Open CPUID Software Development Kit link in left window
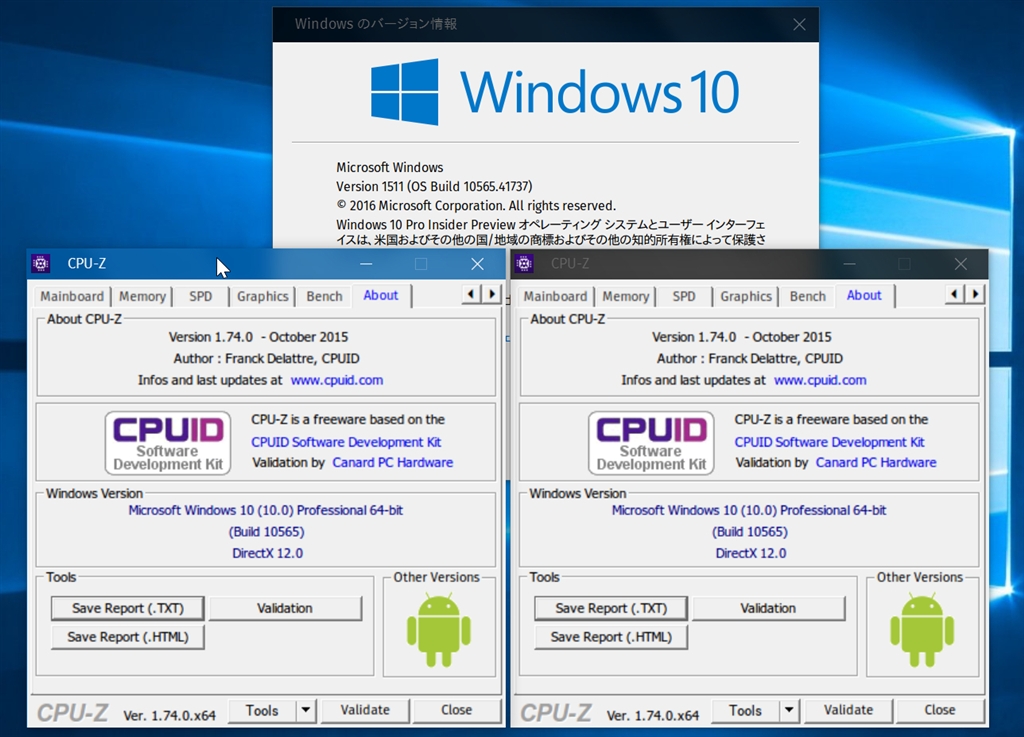The width and height of the screenshot is (1024, 737). pyautogui.click(x=346, y=442)
